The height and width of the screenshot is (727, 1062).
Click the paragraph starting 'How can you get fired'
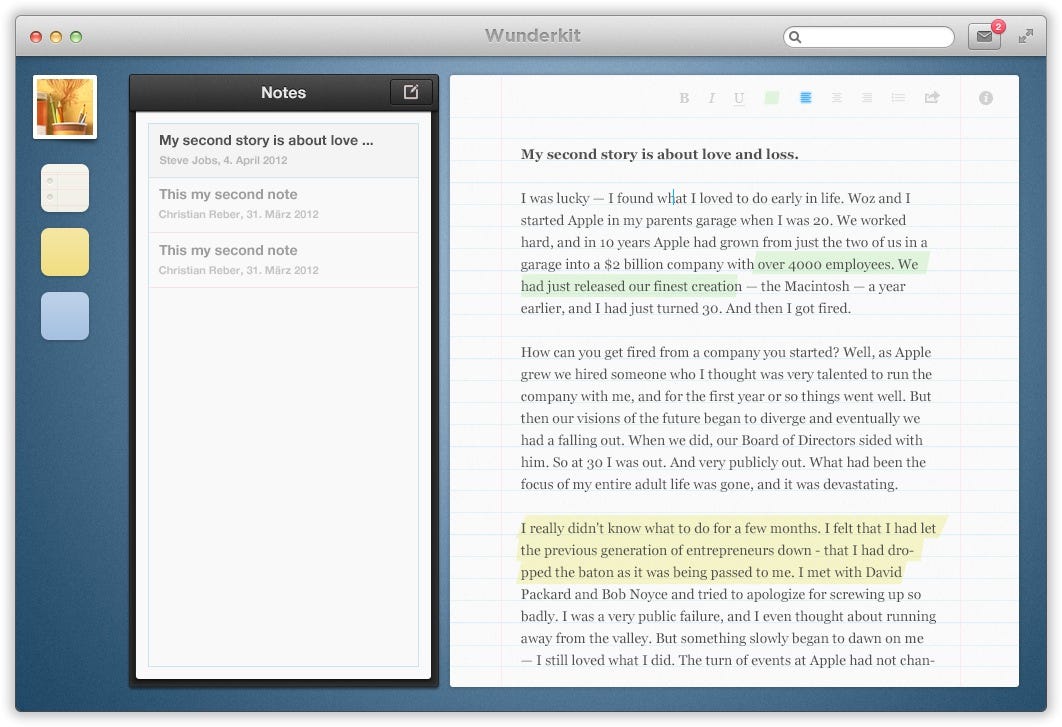[726, 418]
